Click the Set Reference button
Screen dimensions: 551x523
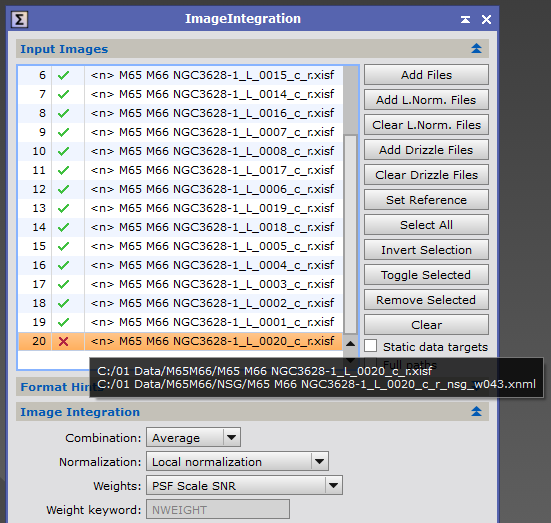(x=426, y=200)
